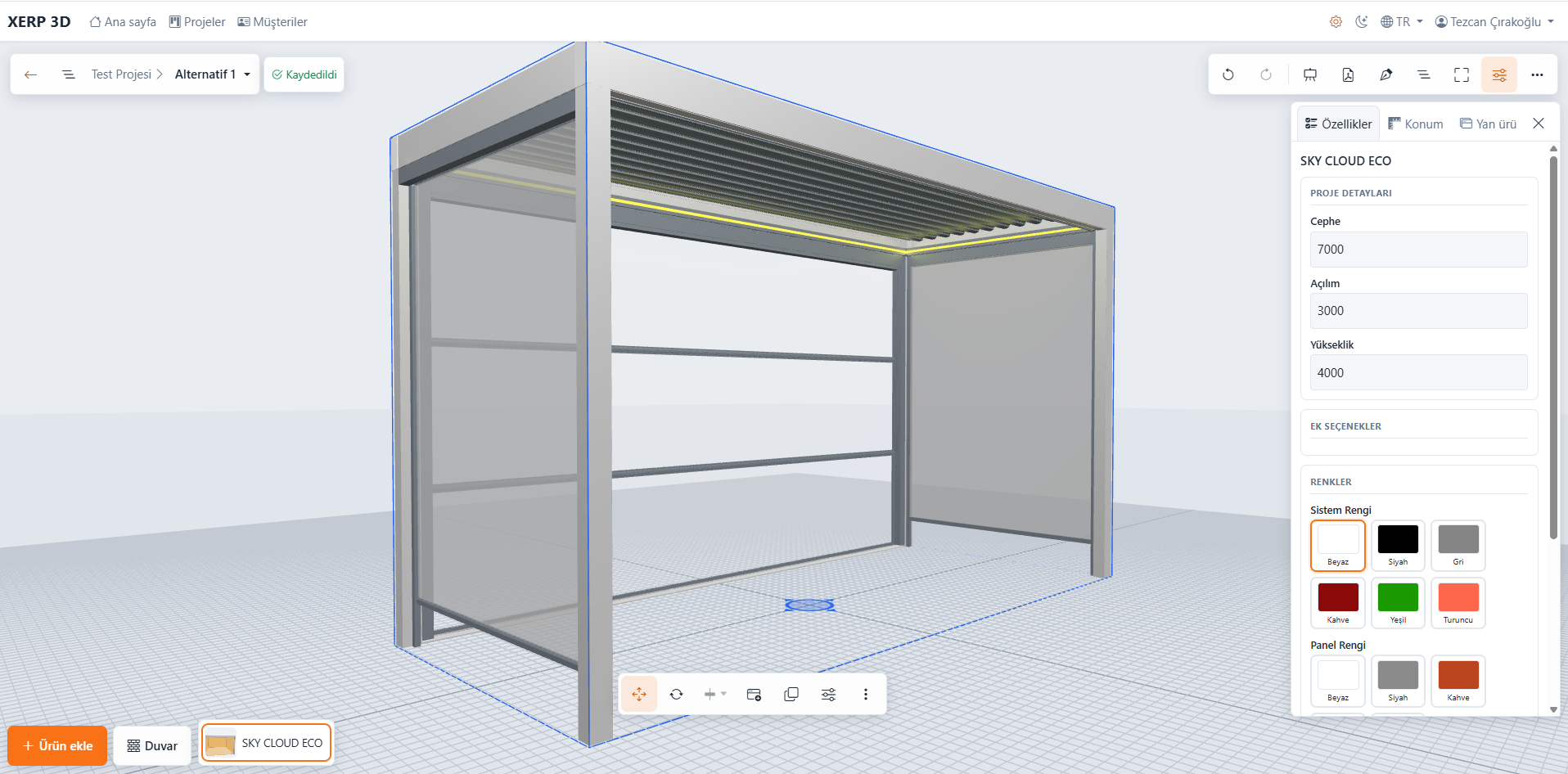Open Müşteriler menu item
The image size is (1568, 774).
273,22
